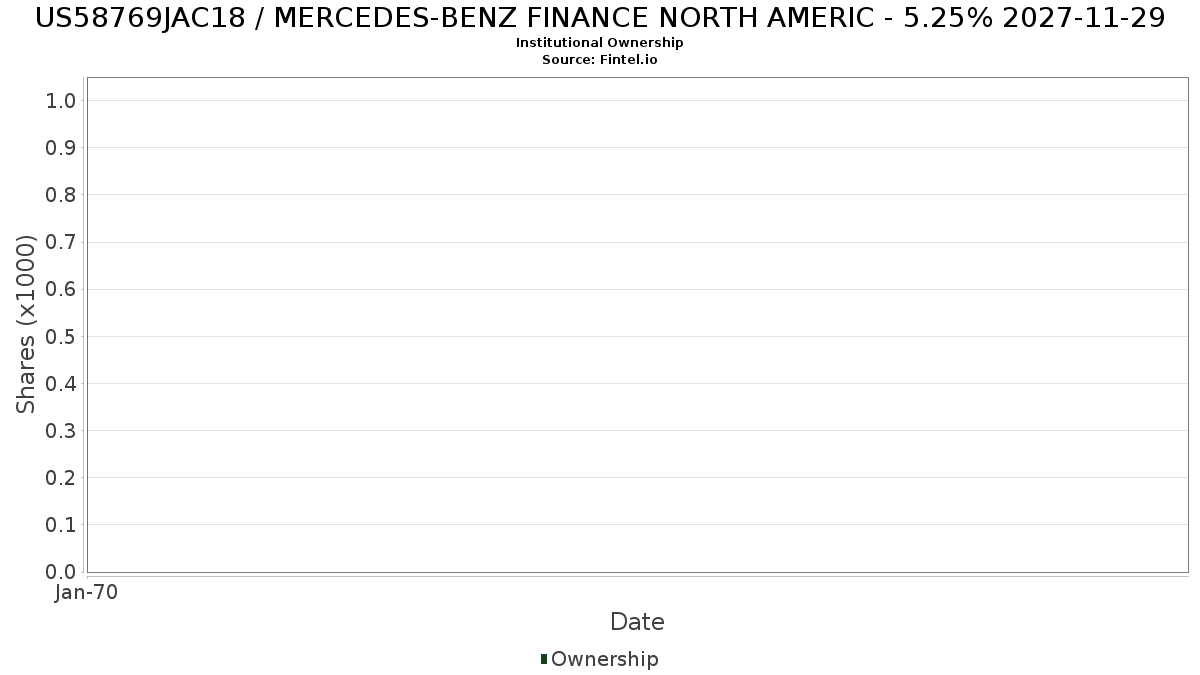Click the Date axis title
Viewport: 1200px width, 675px height.
coord(637,622)
